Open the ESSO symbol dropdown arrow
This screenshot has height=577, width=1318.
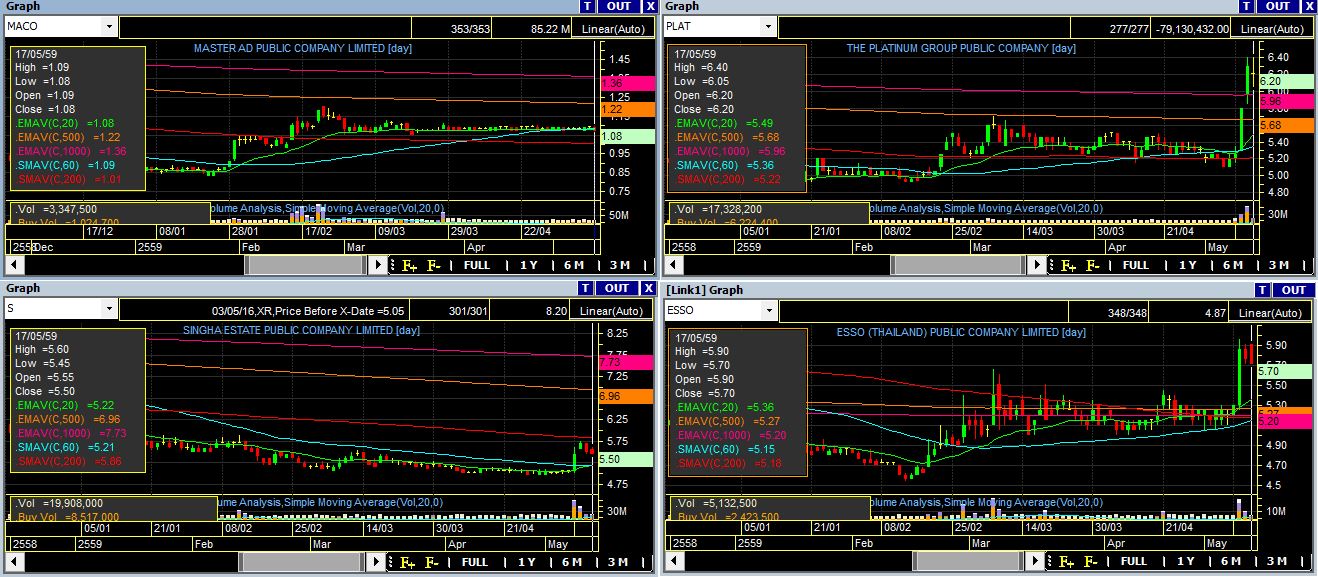click(768, 311)
